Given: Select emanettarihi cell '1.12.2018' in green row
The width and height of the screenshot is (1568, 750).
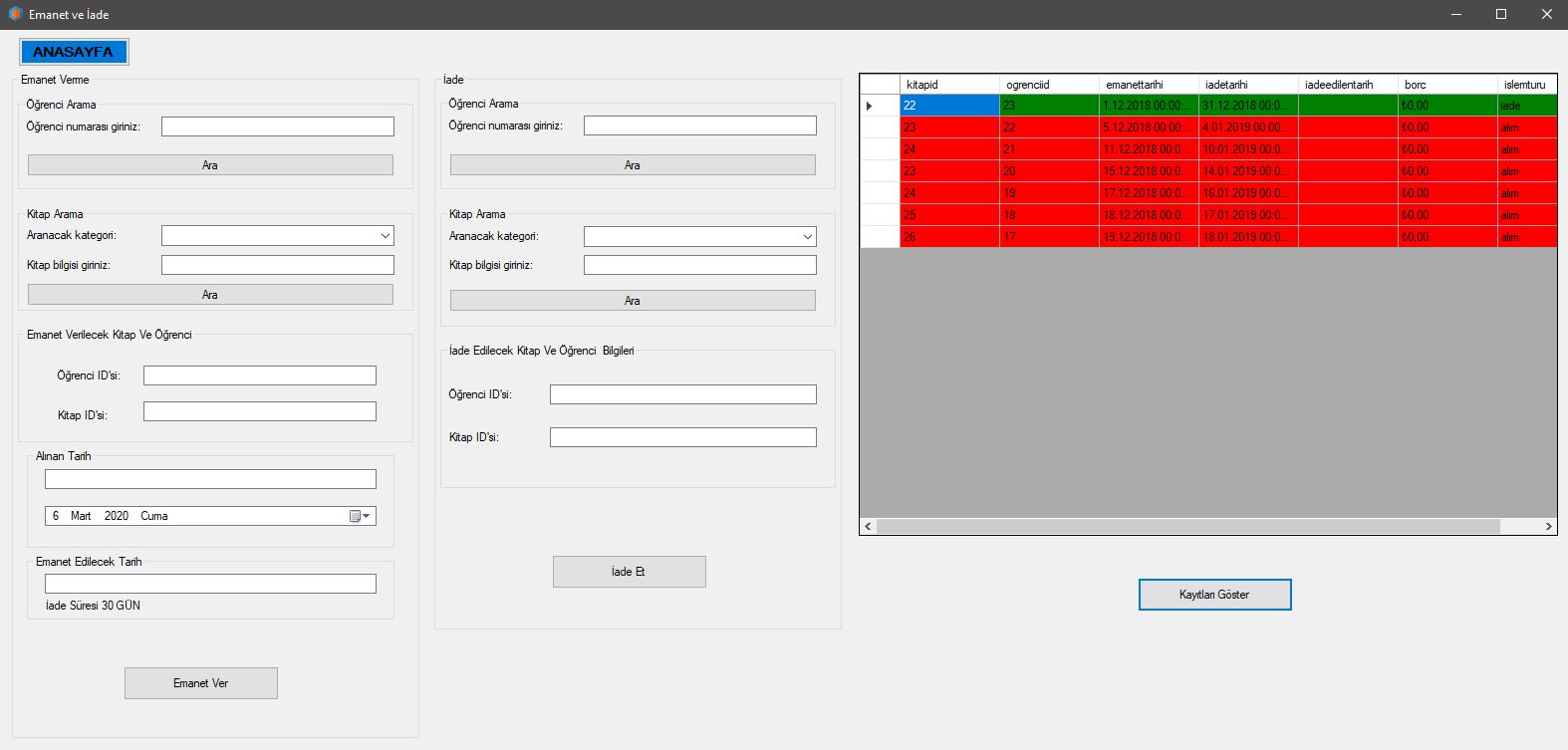Looking at the screenshot, I should (1149, 106).
